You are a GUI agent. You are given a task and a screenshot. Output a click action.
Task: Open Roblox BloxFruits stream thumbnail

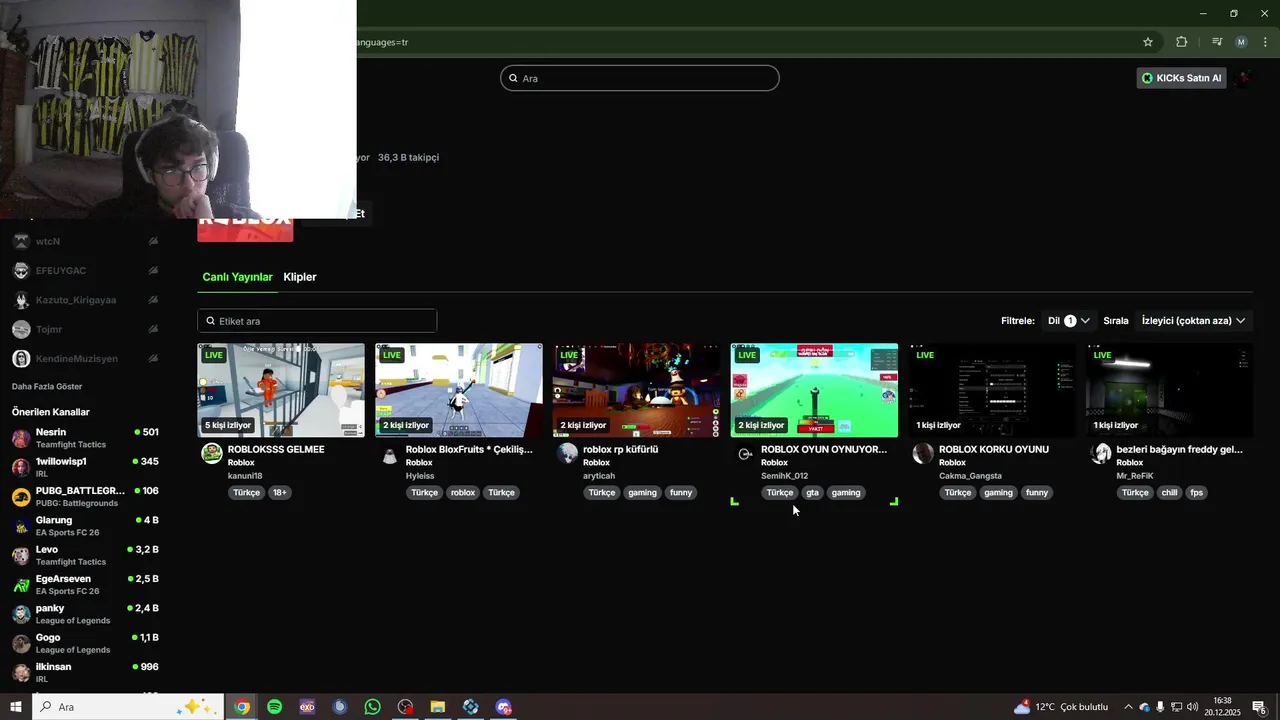(x=459, y=390)
